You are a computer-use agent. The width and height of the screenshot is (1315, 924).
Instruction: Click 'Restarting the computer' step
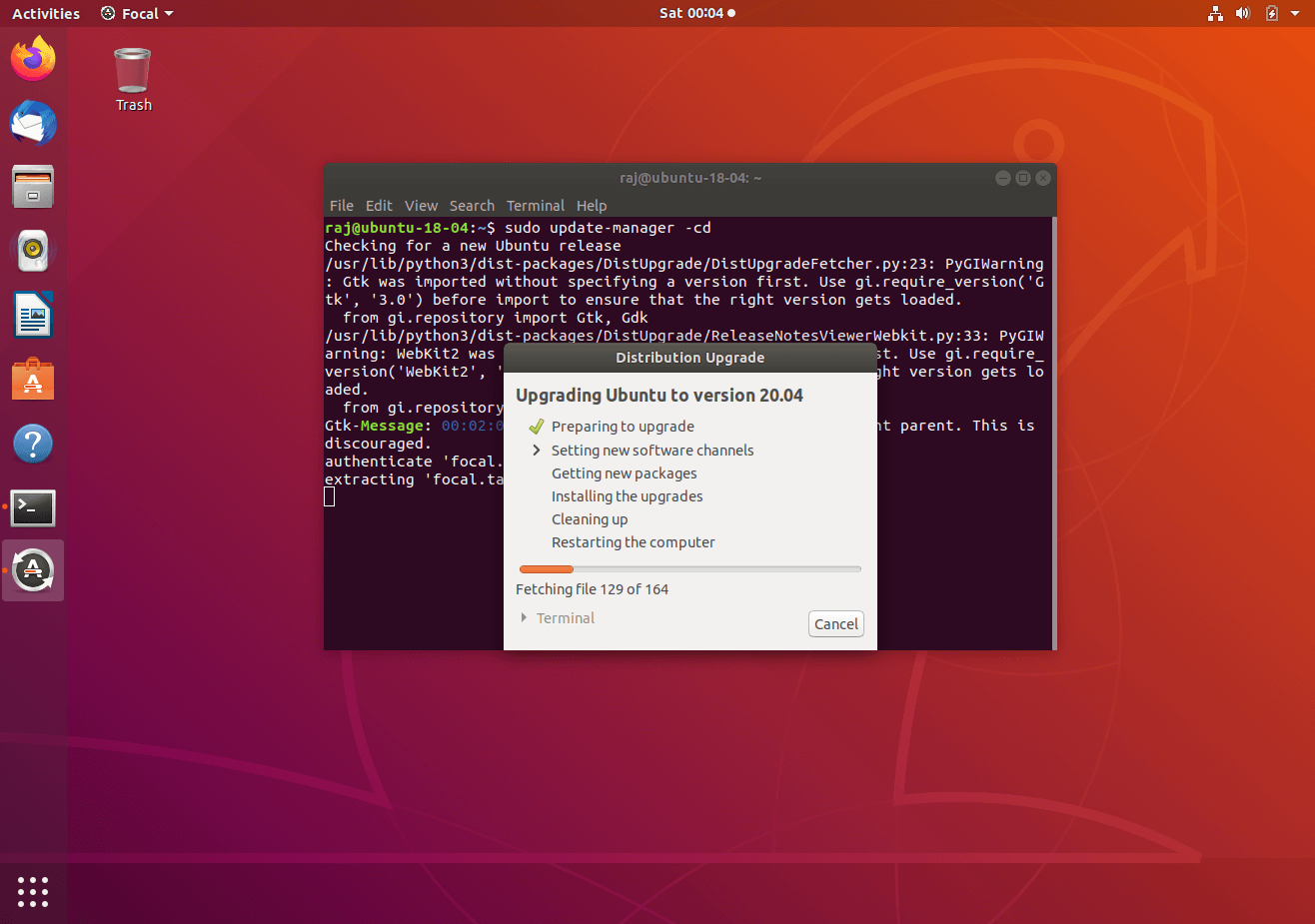click(x=634, y=542)
